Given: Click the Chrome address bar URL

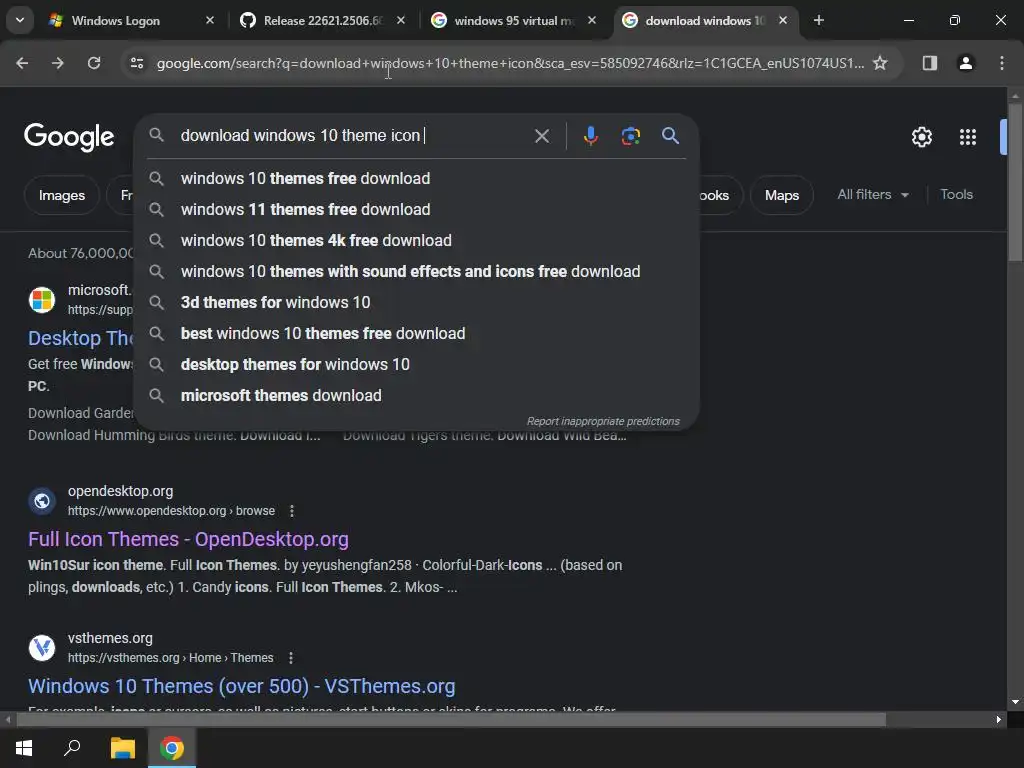Looking at the screenshot, I should (509, 63).
